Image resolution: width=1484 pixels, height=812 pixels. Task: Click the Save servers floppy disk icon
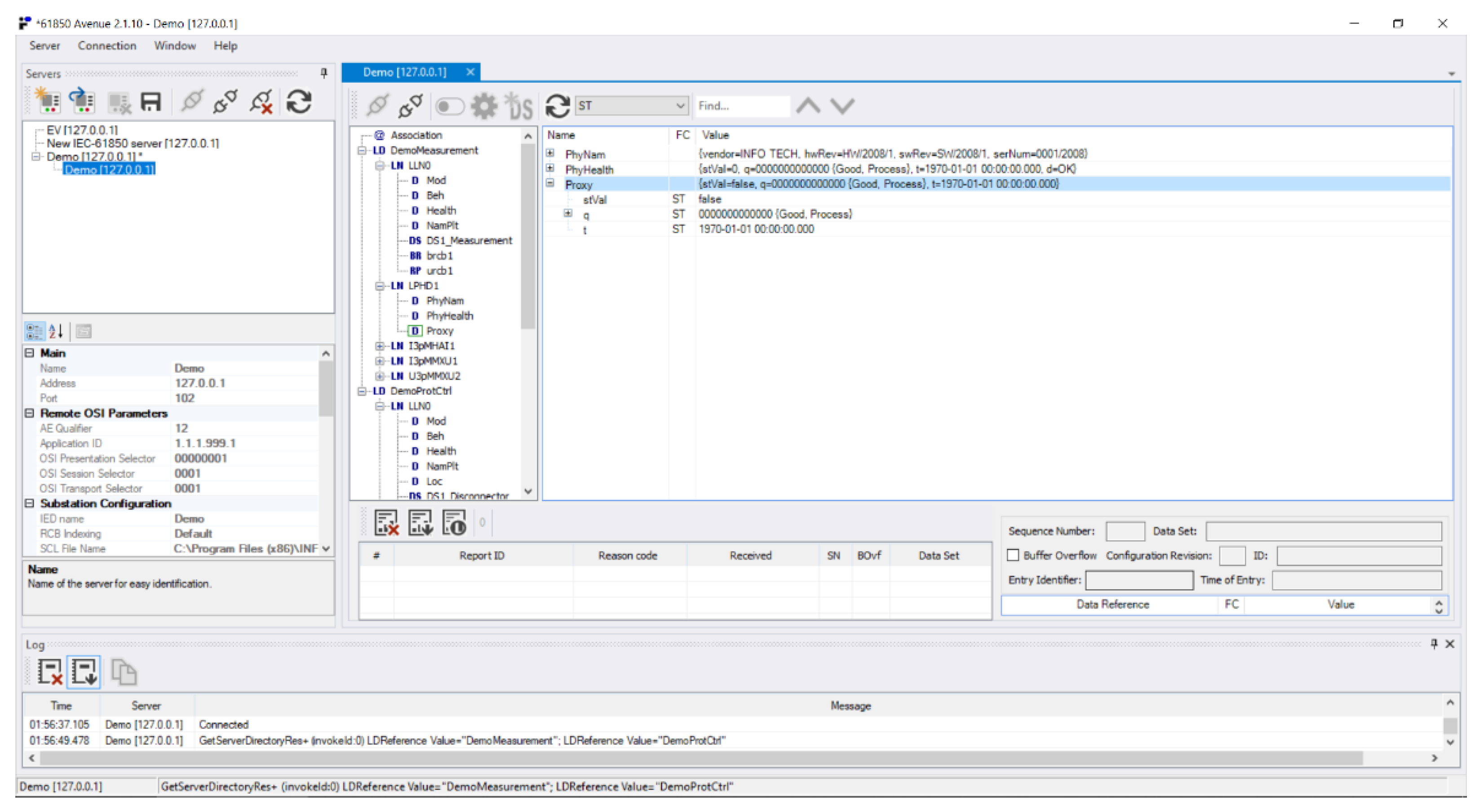tap(151, 102)
